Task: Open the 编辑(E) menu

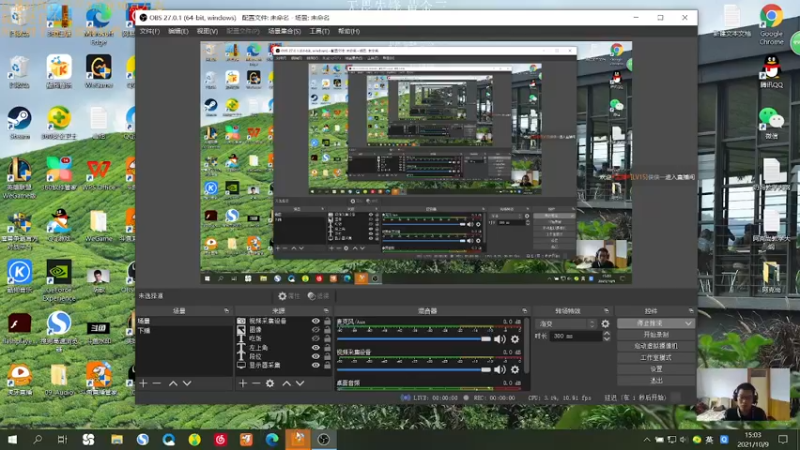Action: tap(178, 31)
